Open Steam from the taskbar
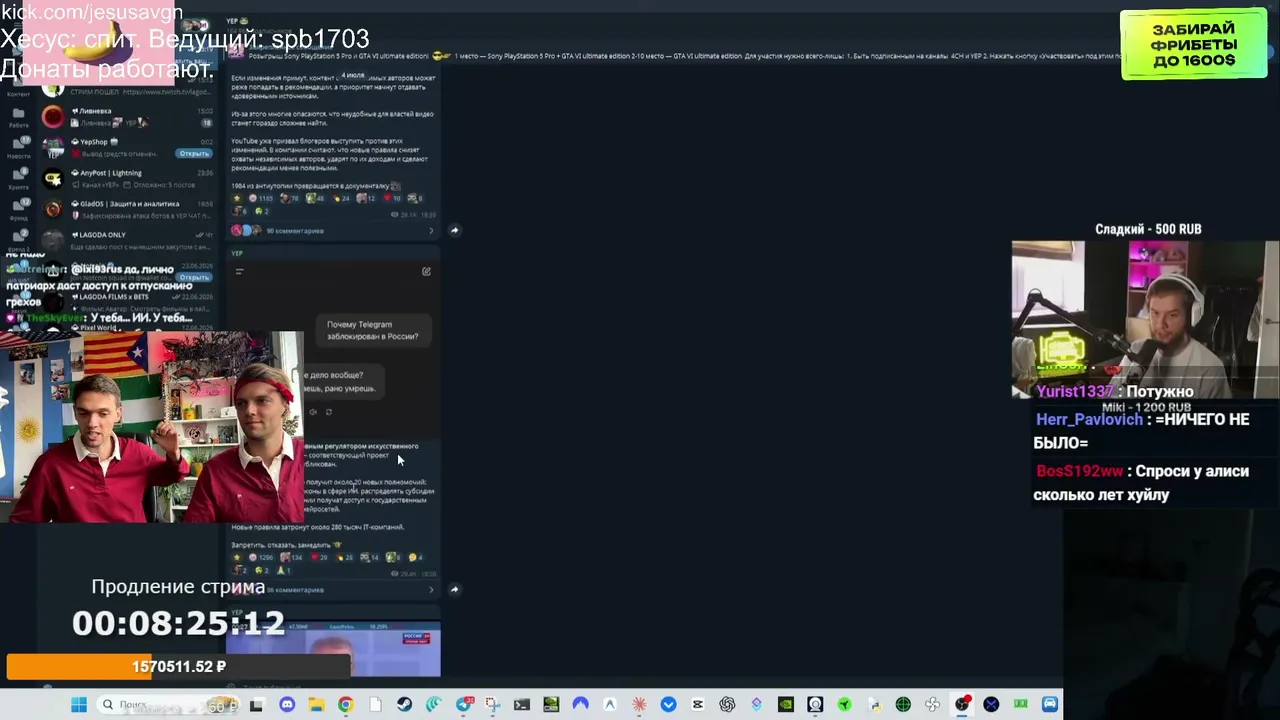 point(404,705)
